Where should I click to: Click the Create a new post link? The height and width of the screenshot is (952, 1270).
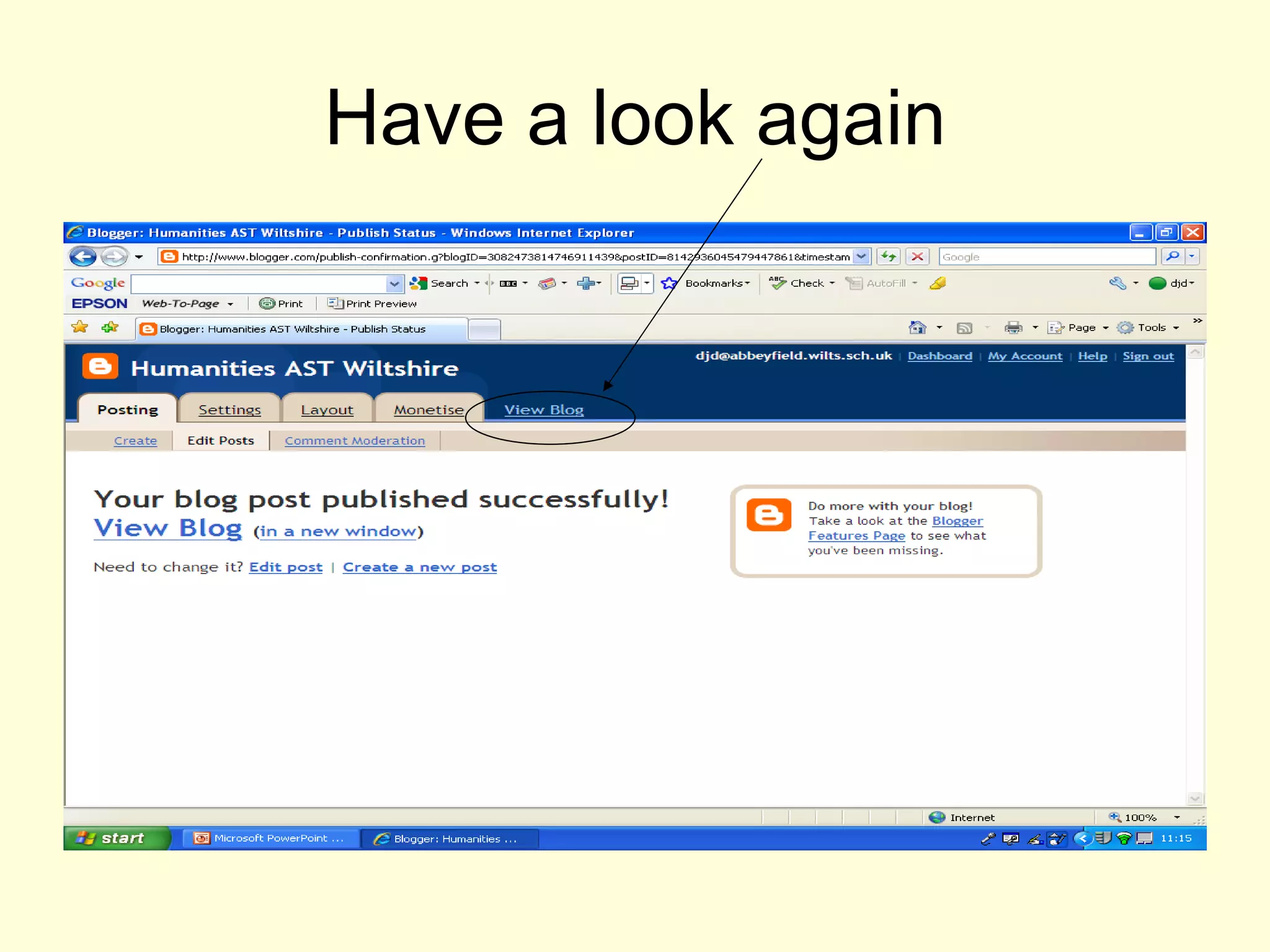pyautogui.click(x=420, y=567)
